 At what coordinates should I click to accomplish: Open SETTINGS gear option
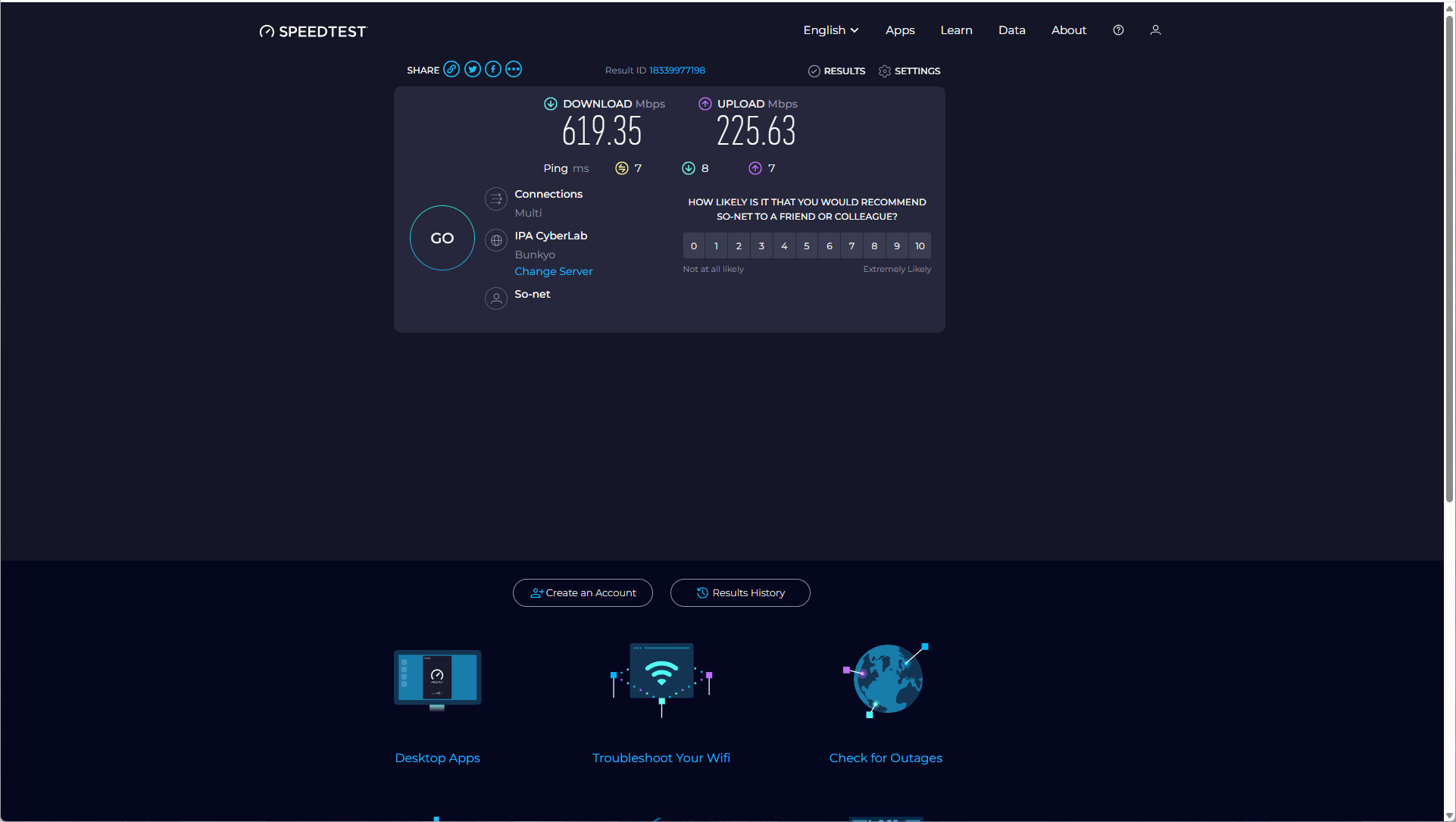(909, 71)
